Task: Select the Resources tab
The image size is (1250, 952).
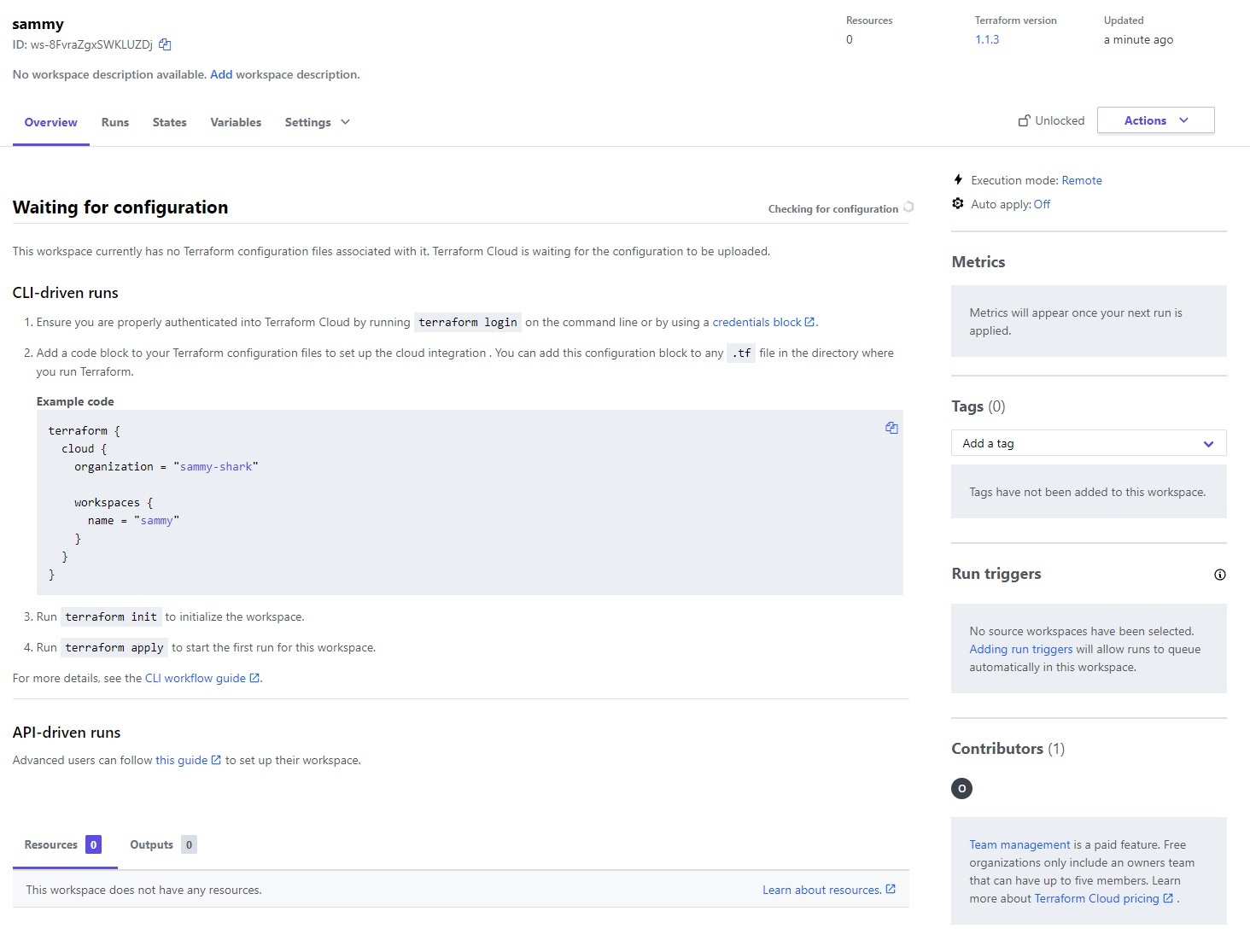Action: (63, 844)
